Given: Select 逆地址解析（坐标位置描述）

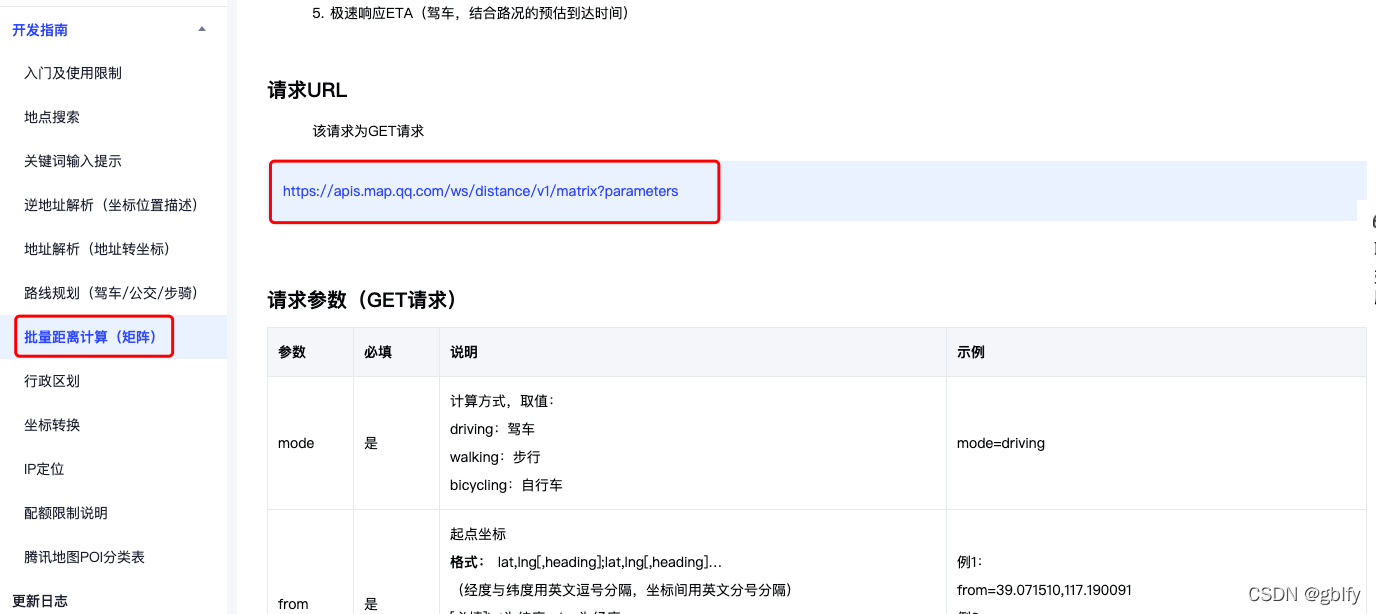Looking at the screenshot, I should point(115,205).
